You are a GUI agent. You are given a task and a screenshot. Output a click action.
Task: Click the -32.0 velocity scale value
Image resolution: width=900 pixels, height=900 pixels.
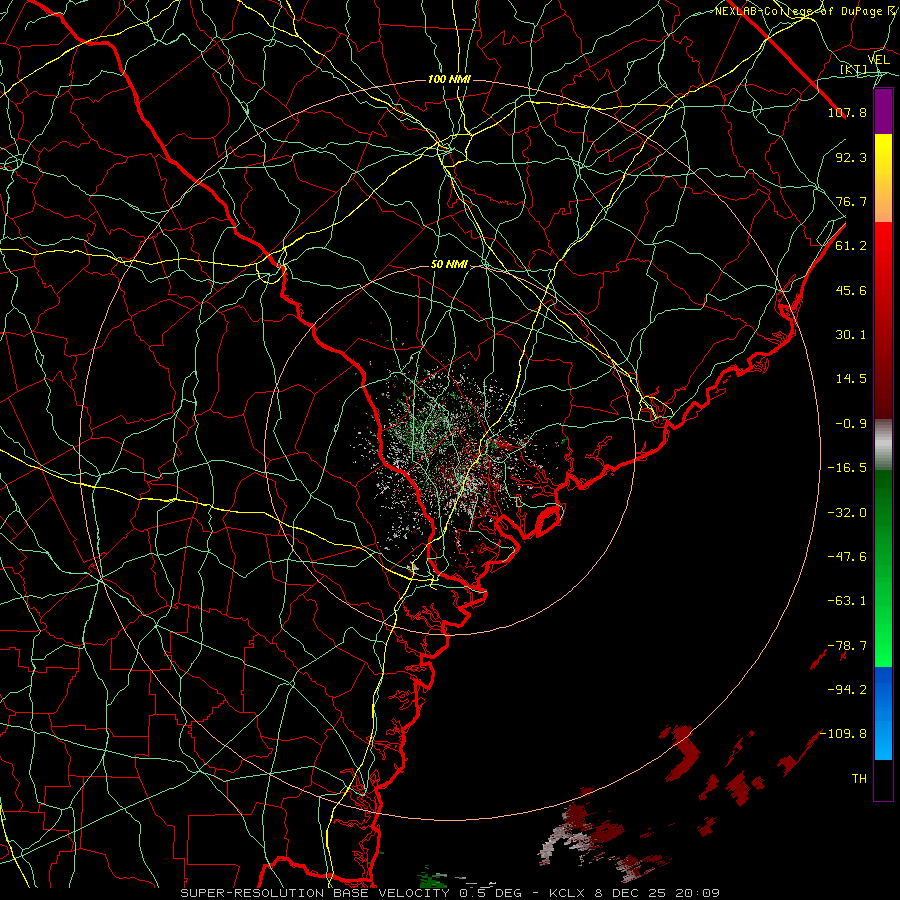point(847,513)
